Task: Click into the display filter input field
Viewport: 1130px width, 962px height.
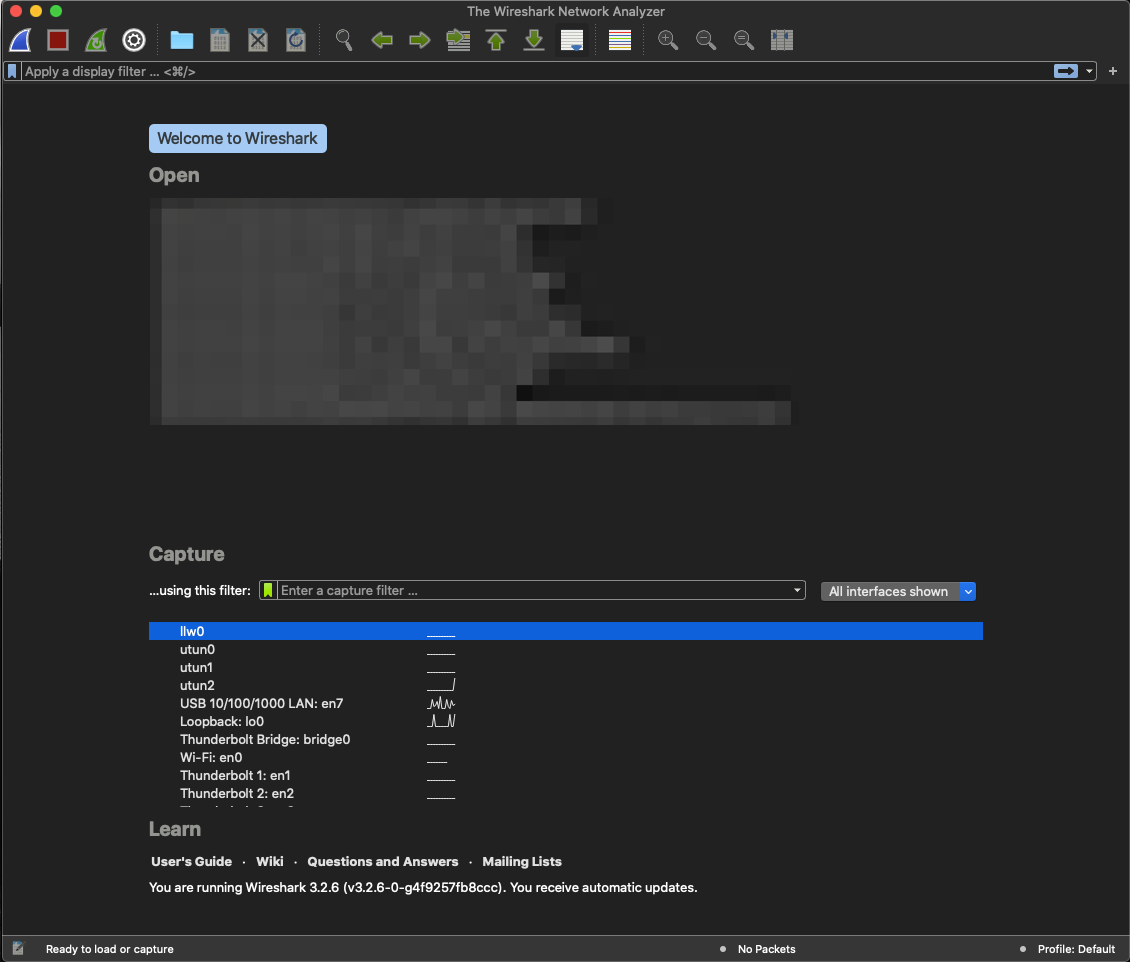Action: click(x=533, y=71)
